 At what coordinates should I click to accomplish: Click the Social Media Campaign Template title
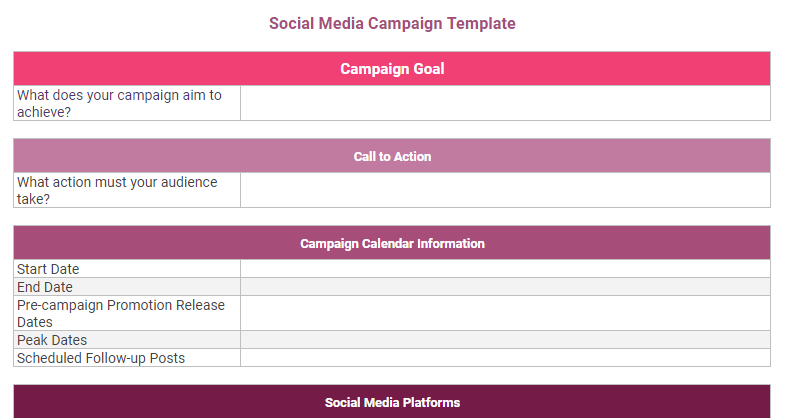point(392,23)
